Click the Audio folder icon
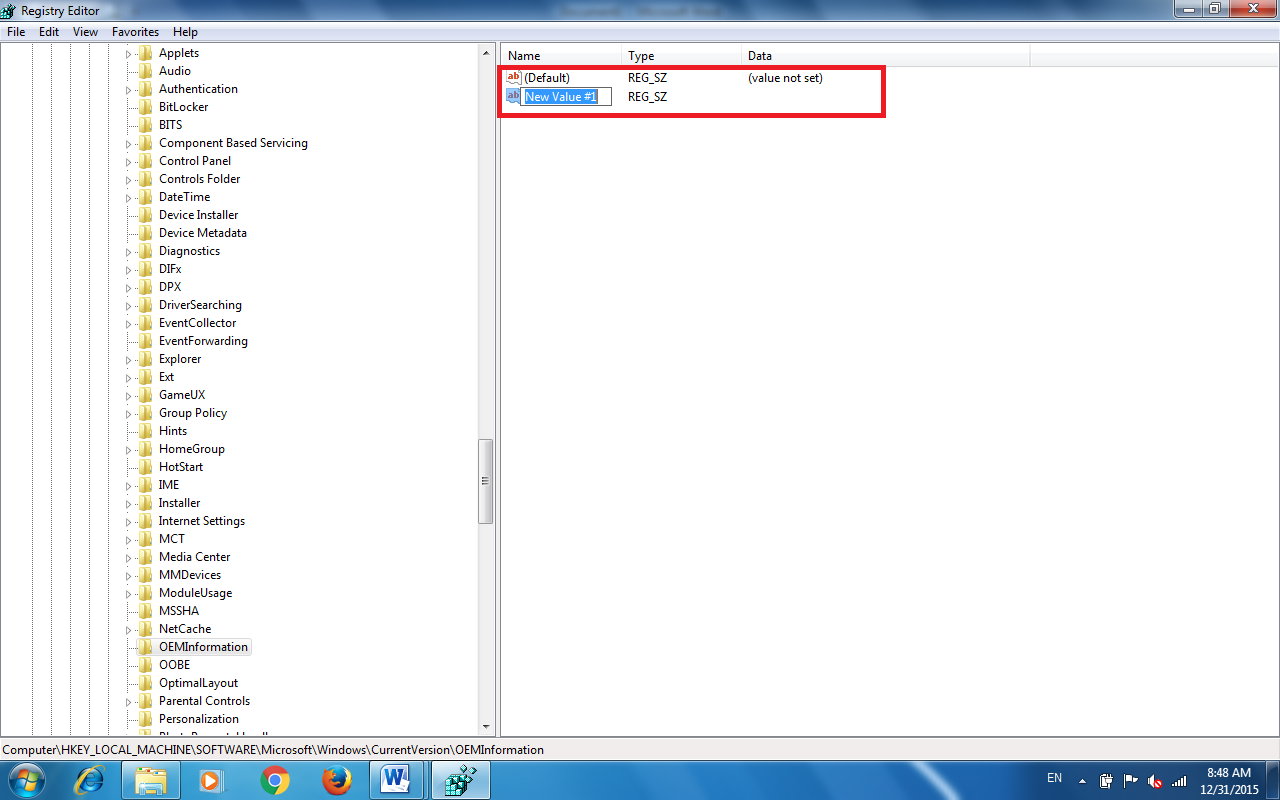This screenshot has width=1280, height=800. coord(146,71)
